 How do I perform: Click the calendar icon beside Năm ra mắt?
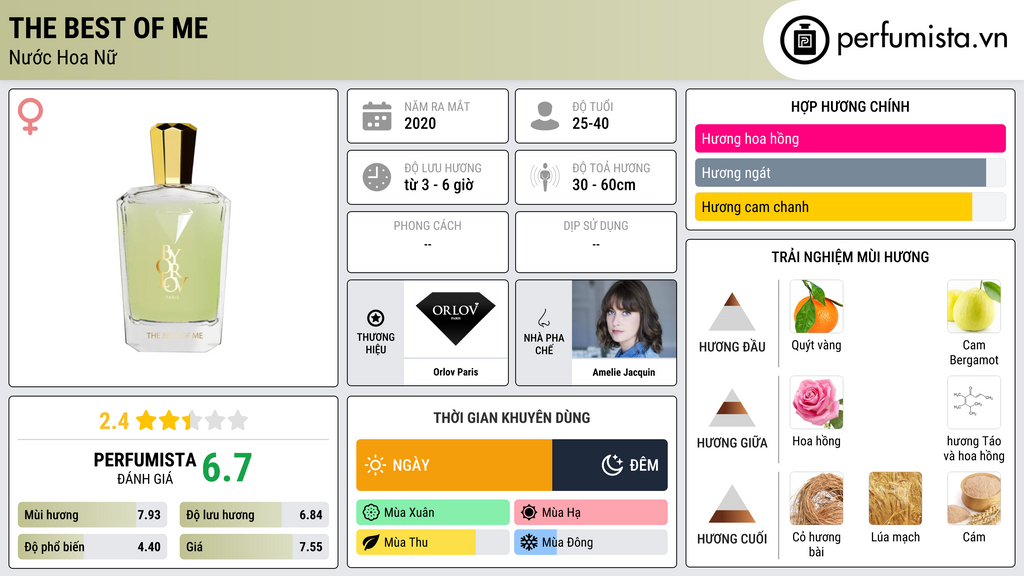pos(377,116)
